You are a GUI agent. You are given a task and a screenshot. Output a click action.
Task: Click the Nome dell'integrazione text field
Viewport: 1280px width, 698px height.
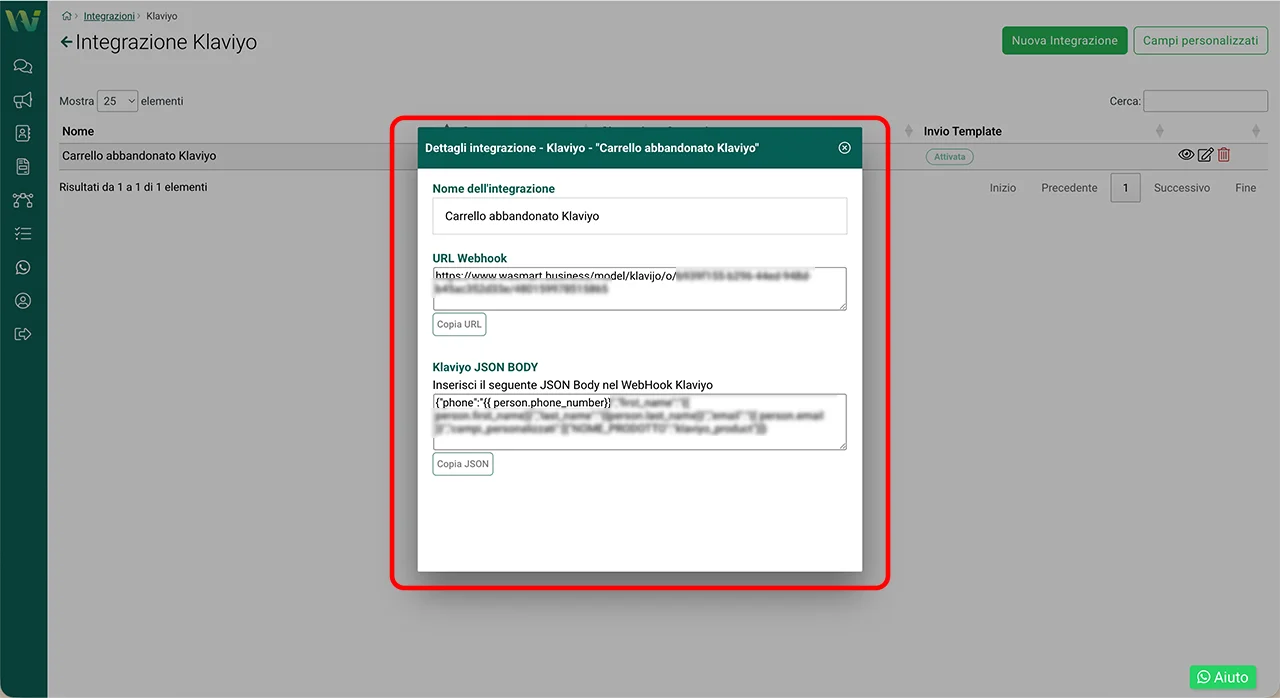click(640, 216)
